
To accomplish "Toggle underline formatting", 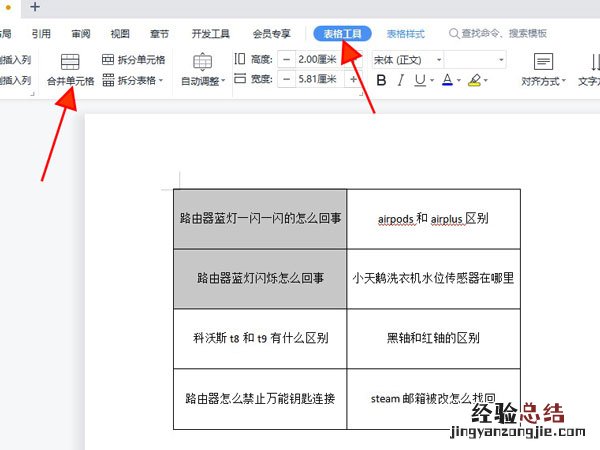I will (420, 80).
